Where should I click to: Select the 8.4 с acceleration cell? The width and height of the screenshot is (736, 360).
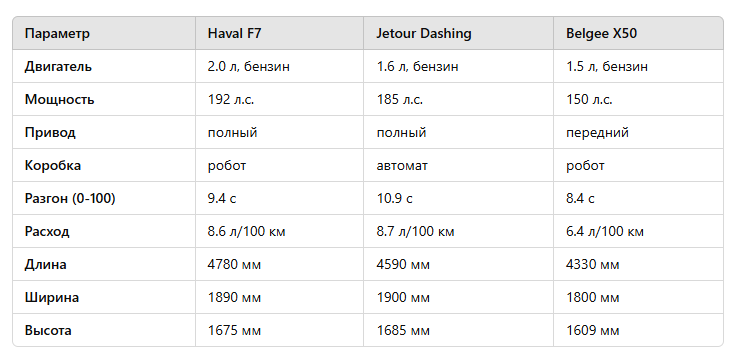(x=638, y=199)
